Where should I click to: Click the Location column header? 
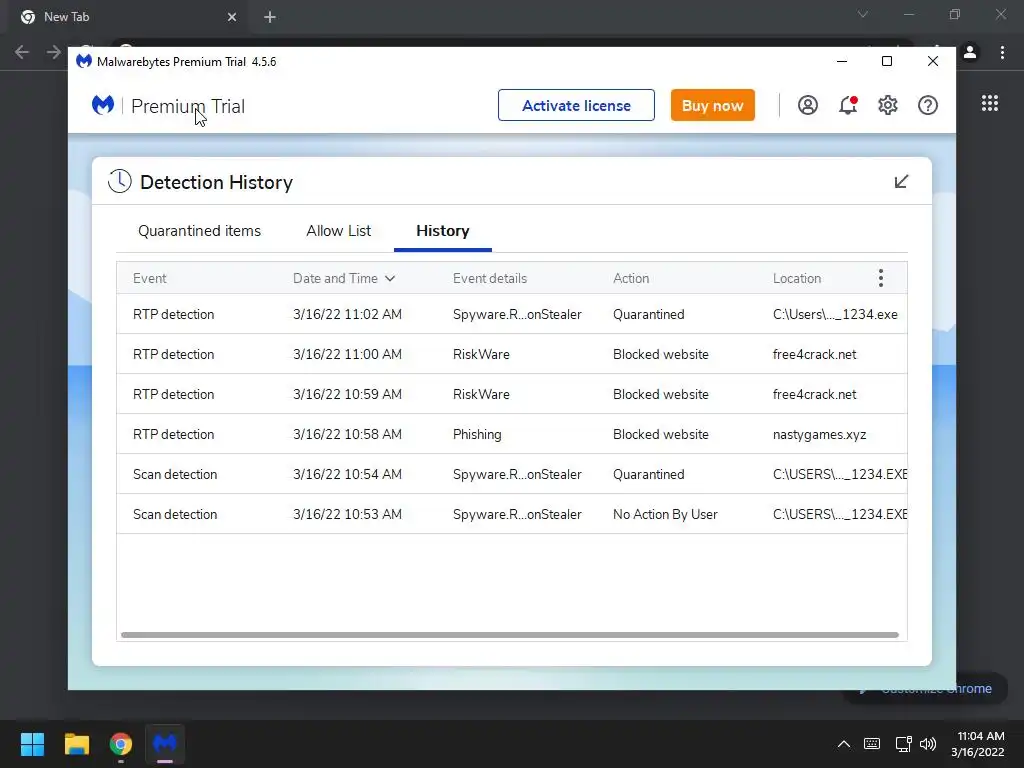click(x=797, y=278)
